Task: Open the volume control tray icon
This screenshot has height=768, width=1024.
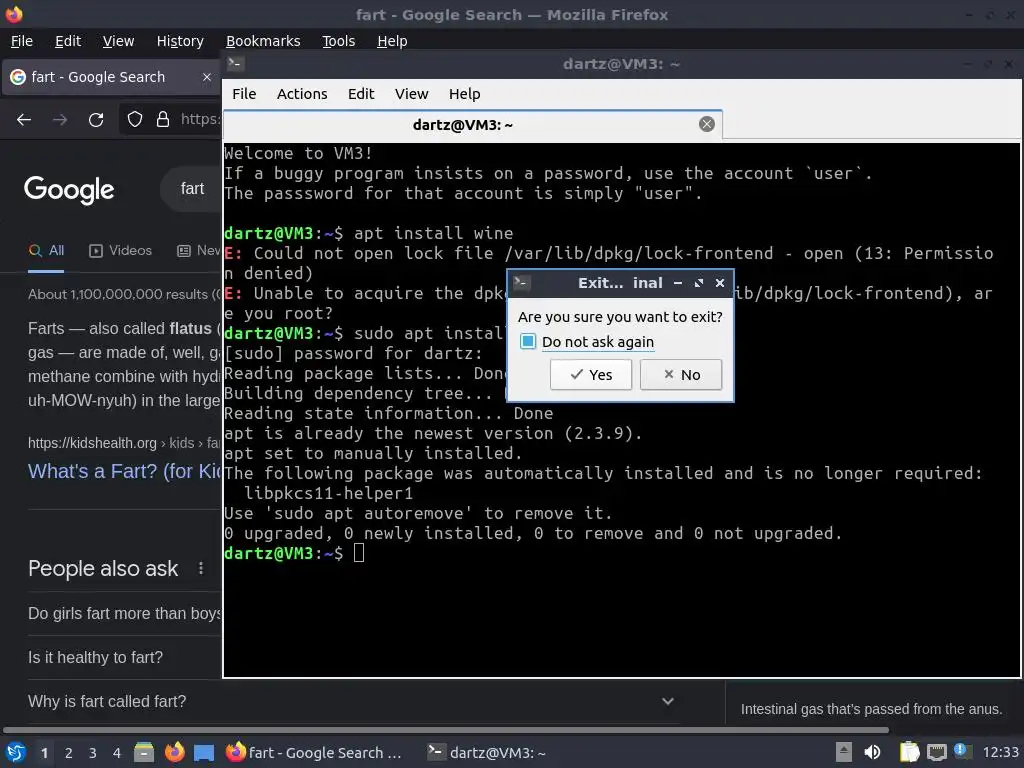Action: (872, 752)
